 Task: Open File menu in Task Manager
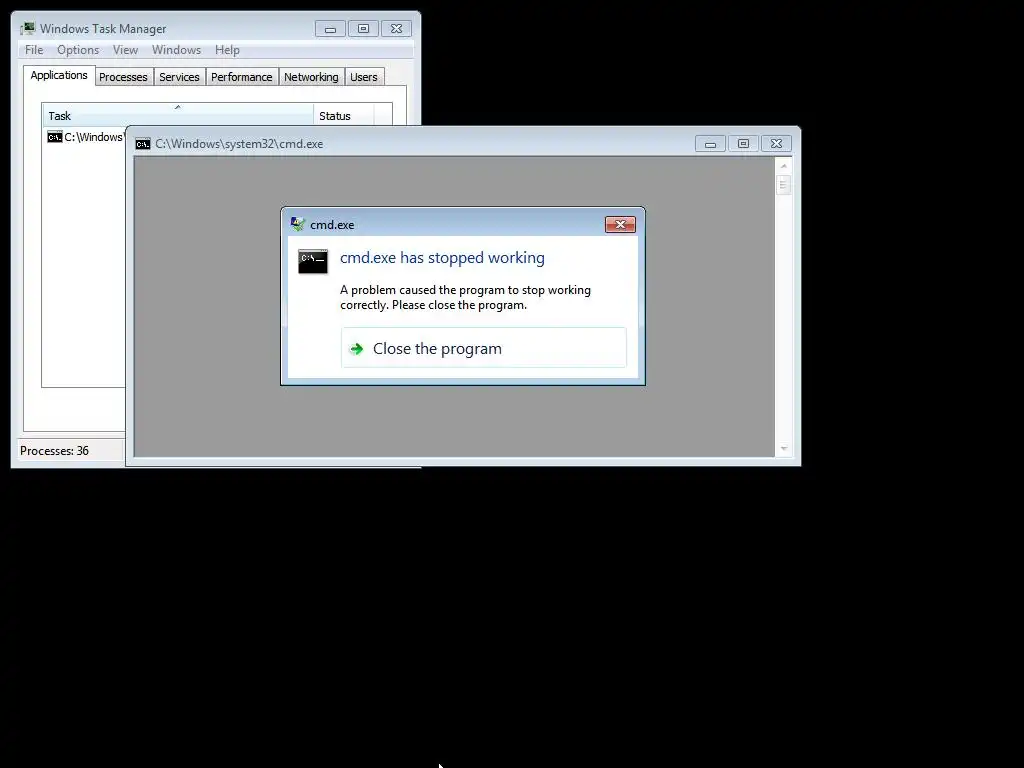(x=34, y=50)
